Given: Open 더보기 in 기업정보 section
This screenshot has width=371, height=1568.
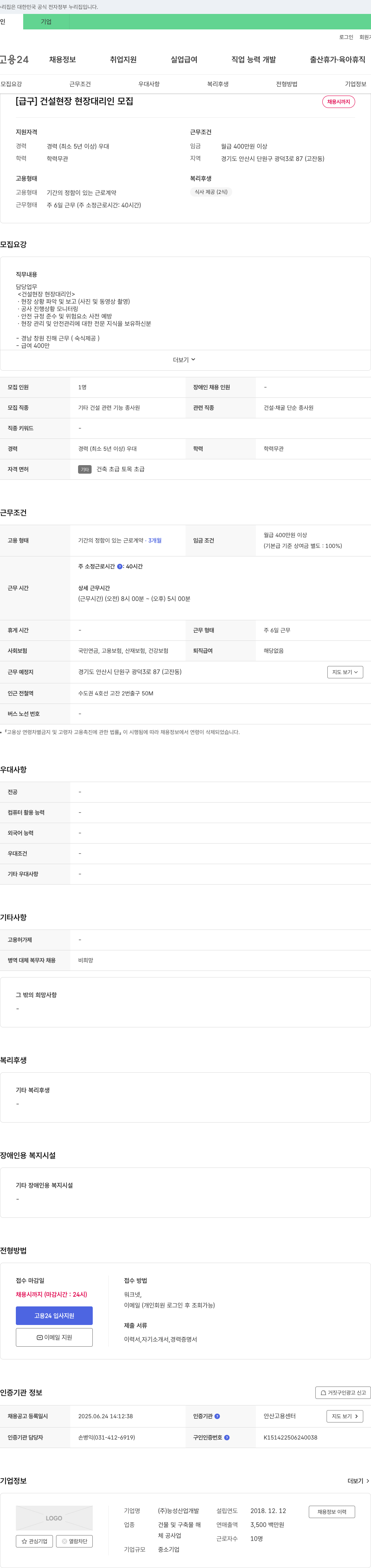Looking at the screenshot, I should tap(358, 1481).
